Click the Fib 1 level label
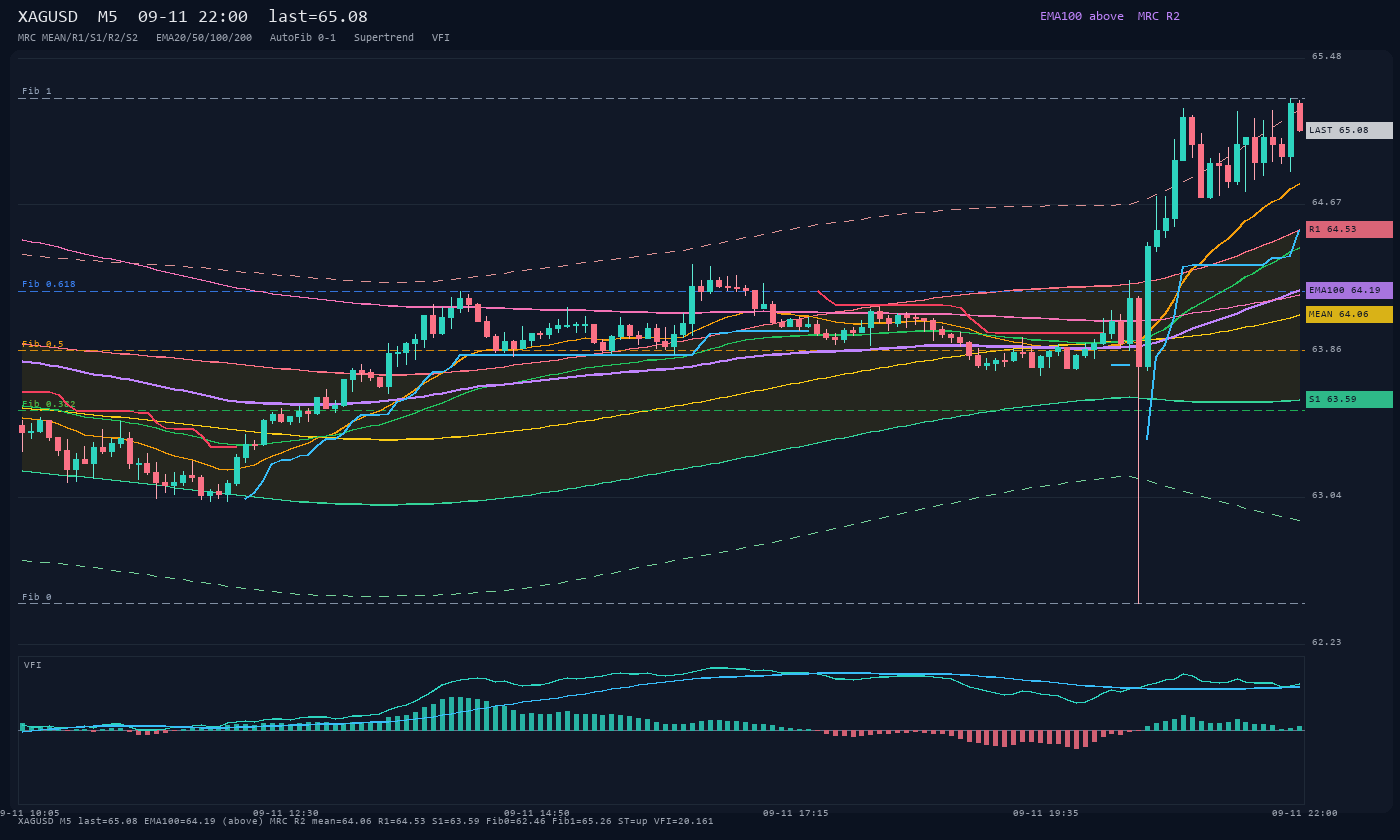1400x840 pixels. [x=37, y=91]
